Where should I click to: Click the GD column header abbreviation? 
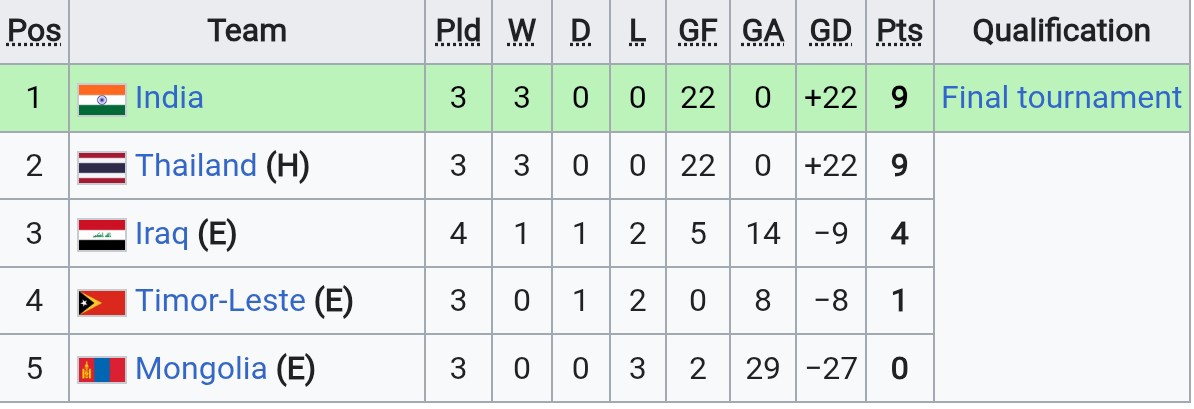tap(831, 31)
